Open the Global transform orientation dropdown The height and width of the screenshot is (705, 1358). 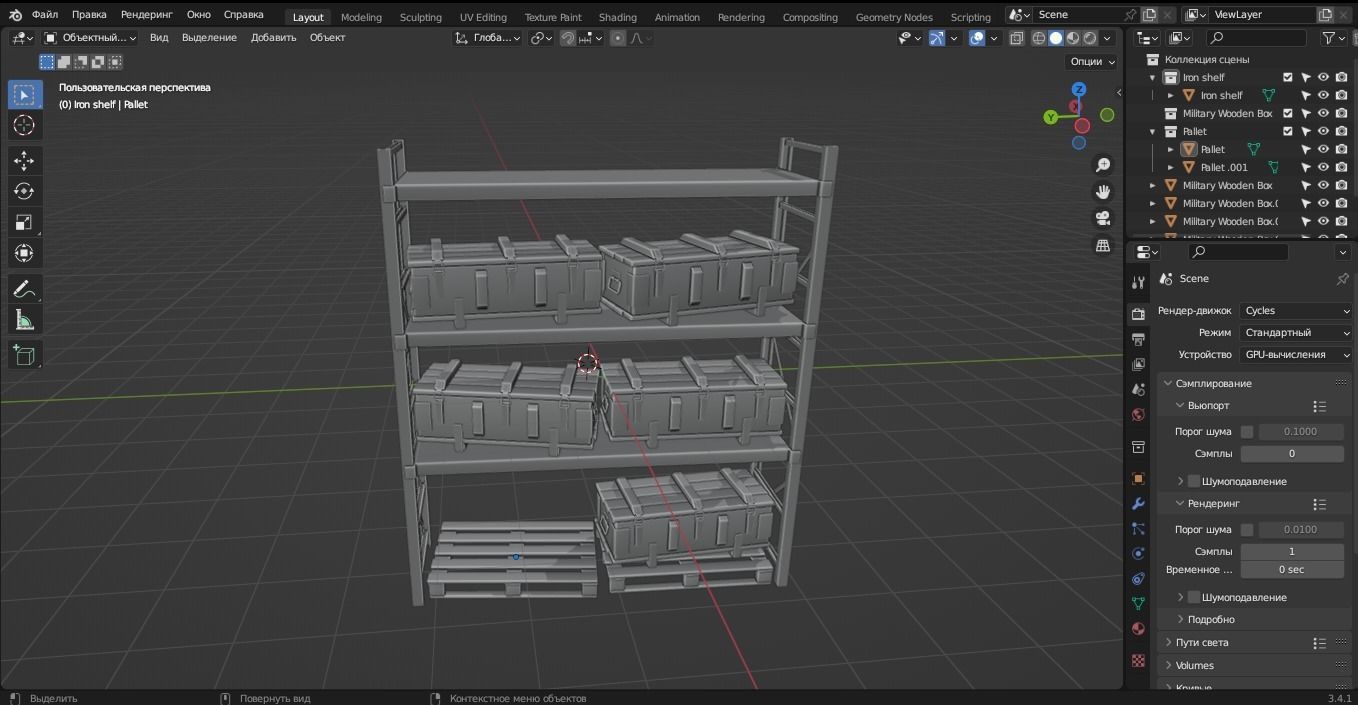click(x=488, y=38)
